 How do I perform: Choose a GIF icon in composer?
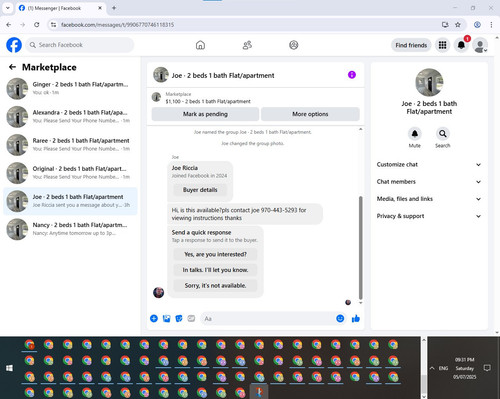tap(191, 318)
